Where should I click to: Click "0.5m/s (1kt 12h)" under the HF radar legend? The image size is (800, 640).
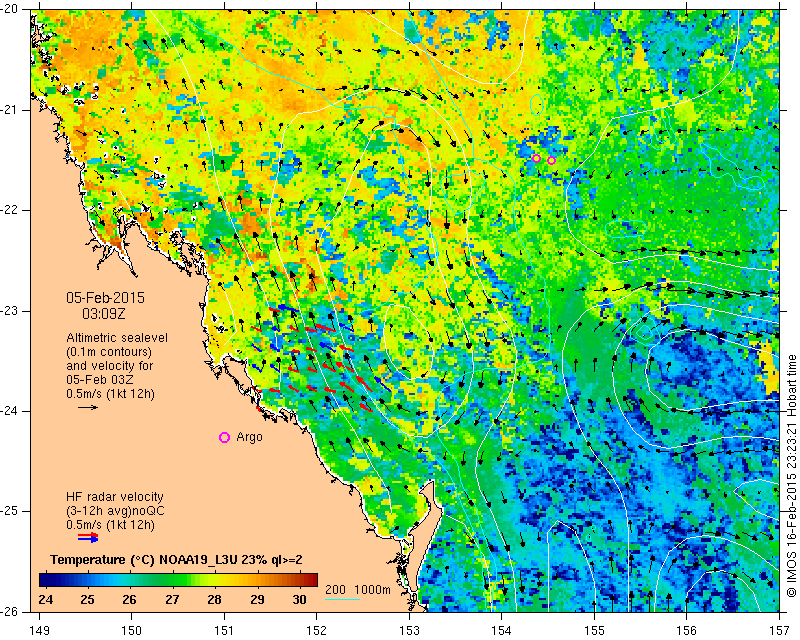110,525
